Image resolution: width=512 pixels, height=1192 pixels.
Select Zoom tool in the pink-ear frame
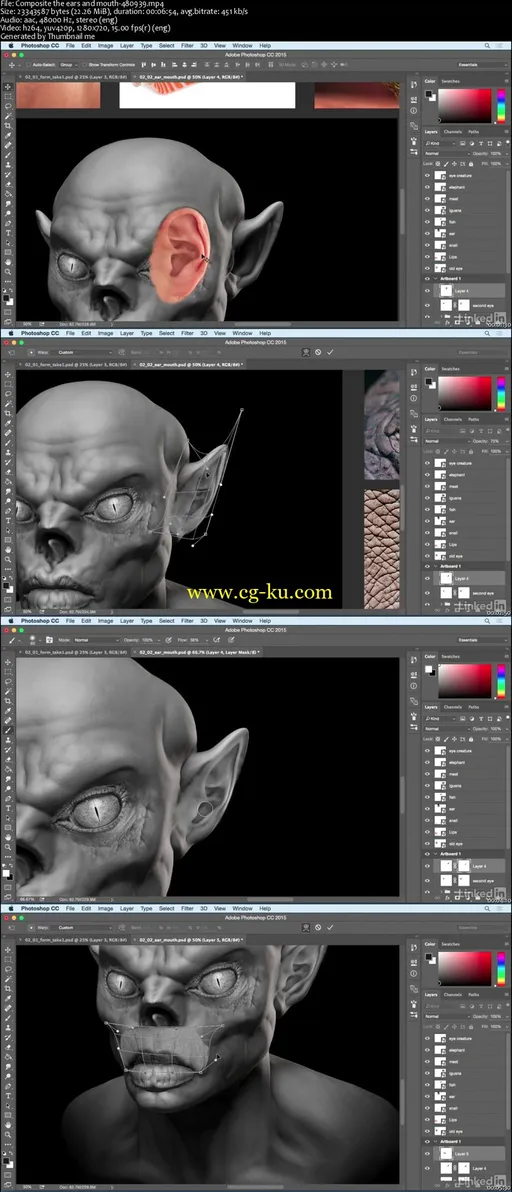click(x=8, y=272)
